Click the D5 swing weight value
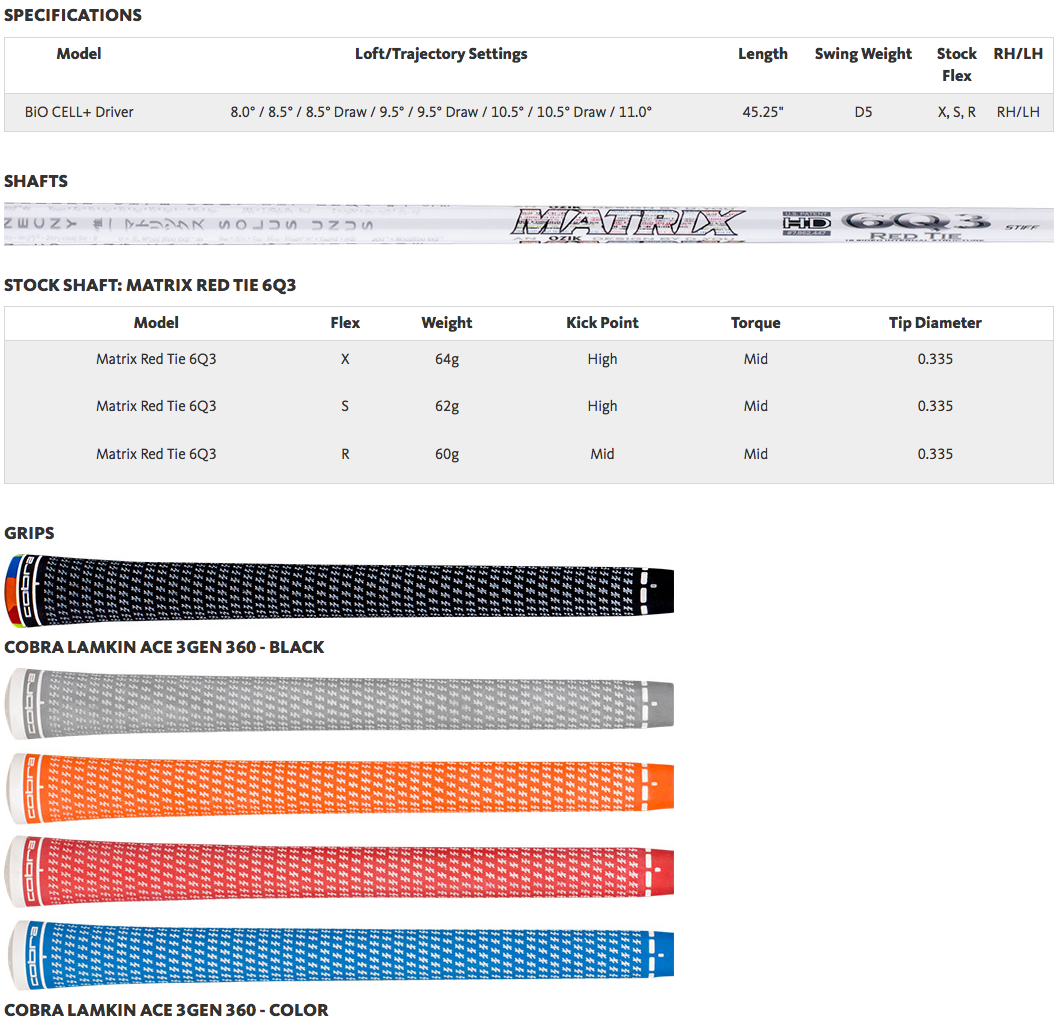1062x1026 pixels. [x=863, y=112]
